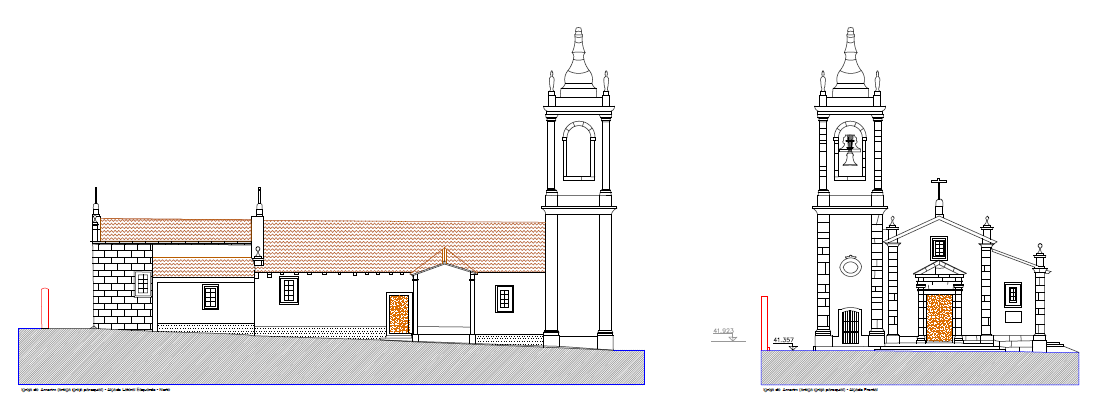Select the empty belfry arch on side elevation tower
This screenshot has height=414, width=1106.
click(578, 152)
